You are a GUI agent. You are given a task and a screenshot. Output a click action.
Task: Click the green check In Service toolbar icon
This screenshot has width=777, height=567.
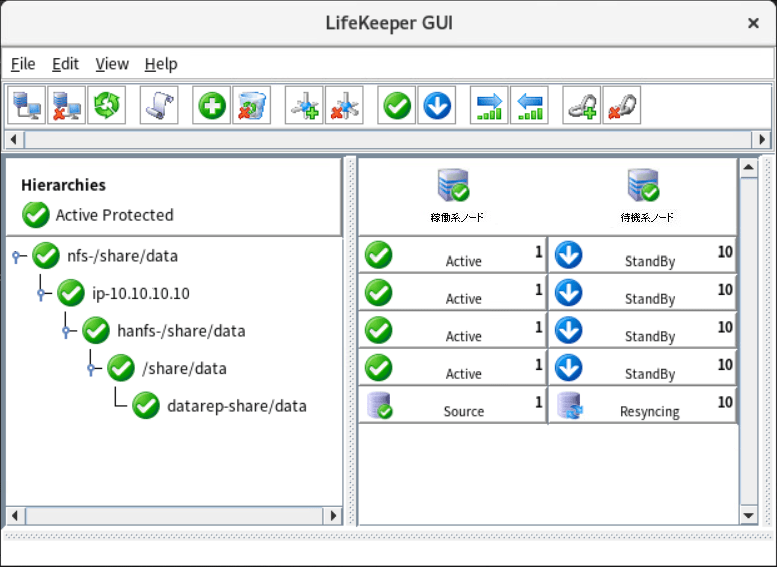(x=396, y=105)
